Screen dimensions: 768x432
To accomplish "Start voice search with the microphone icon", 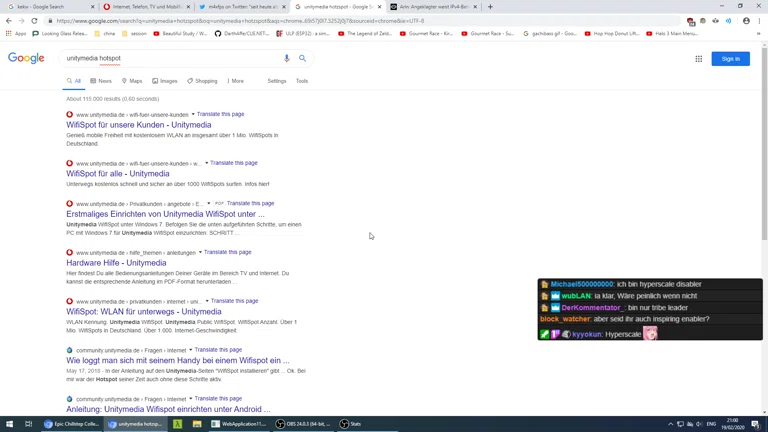I will pyautogui.click(x=287, y=58).
